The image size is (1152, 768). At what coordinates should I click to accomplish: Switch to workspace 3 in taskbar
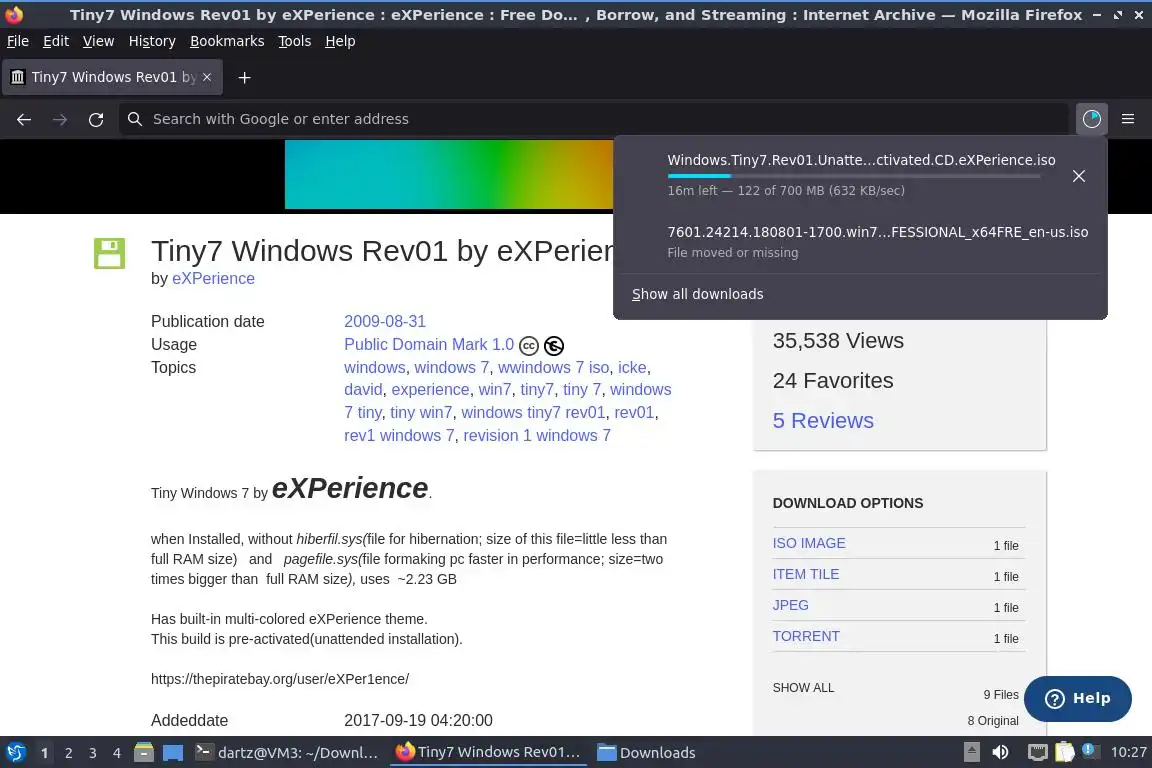point(93,753)
